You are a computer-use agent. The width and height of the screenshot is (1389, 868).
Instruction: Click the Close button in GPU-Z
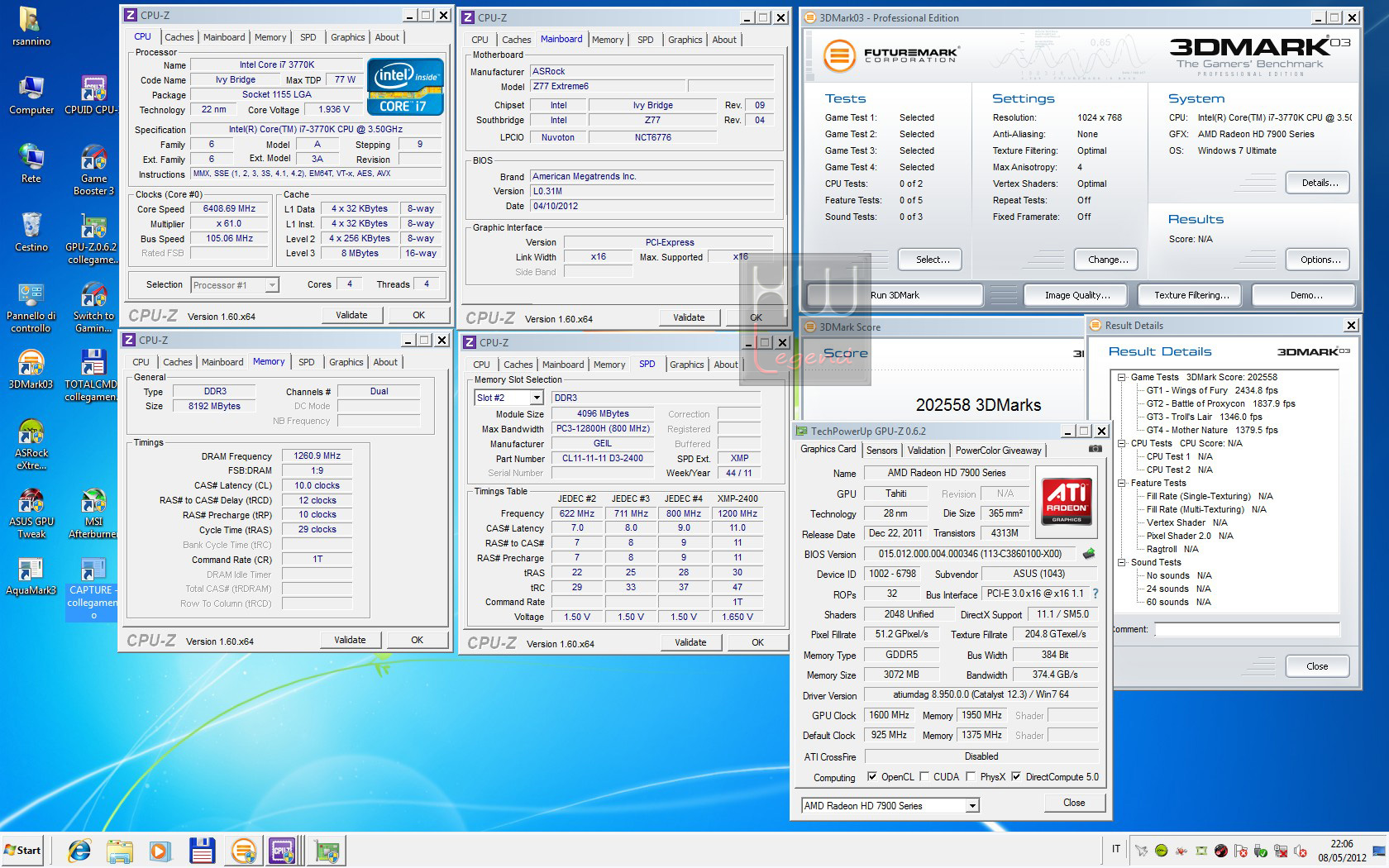point(1073,803)
